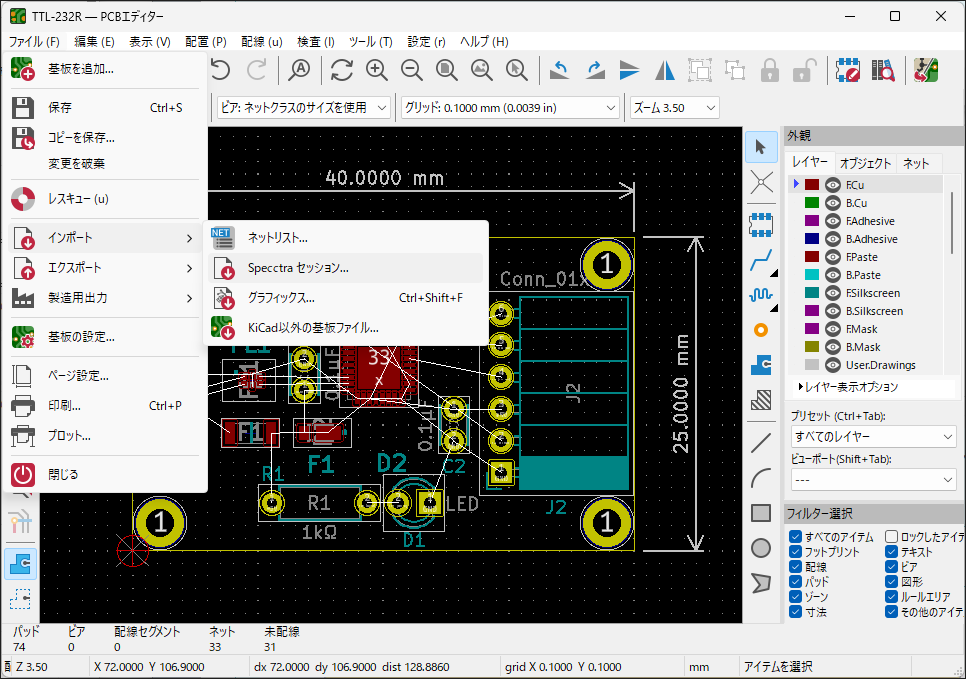
Task: Toggle visibility of B.Cu layer
Action: tap(833, 203)
